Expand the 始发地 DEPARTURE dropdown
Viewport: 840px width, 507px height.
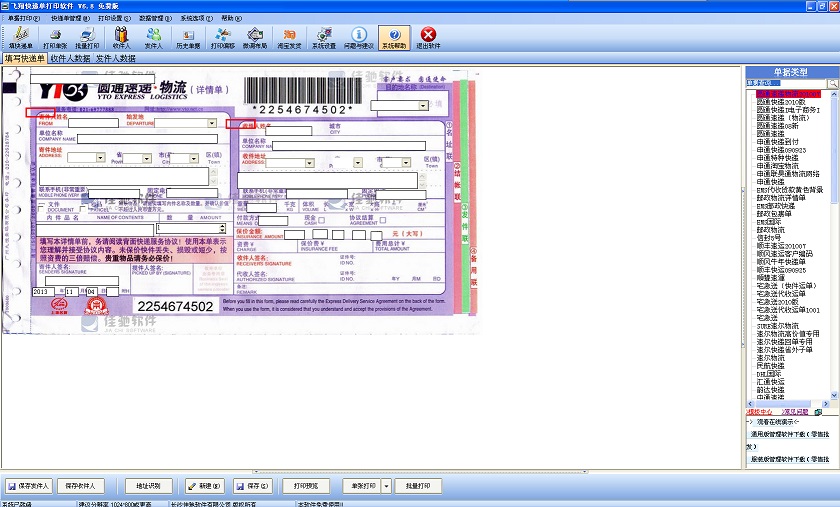pyautogui.click(x=211, y=124)
